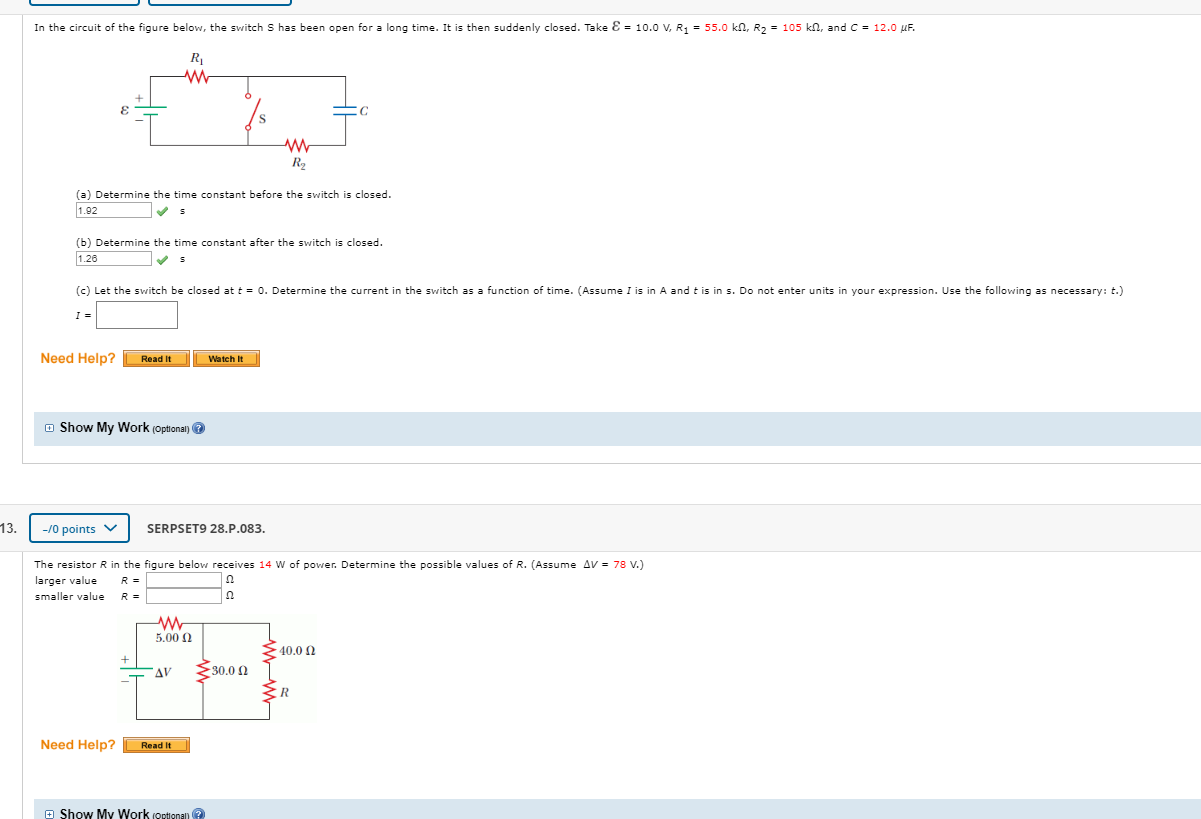Open the -/0 points dropdown for question 13
The width and height of the screenshot is (1201, 819).
(x=79, y=528)
